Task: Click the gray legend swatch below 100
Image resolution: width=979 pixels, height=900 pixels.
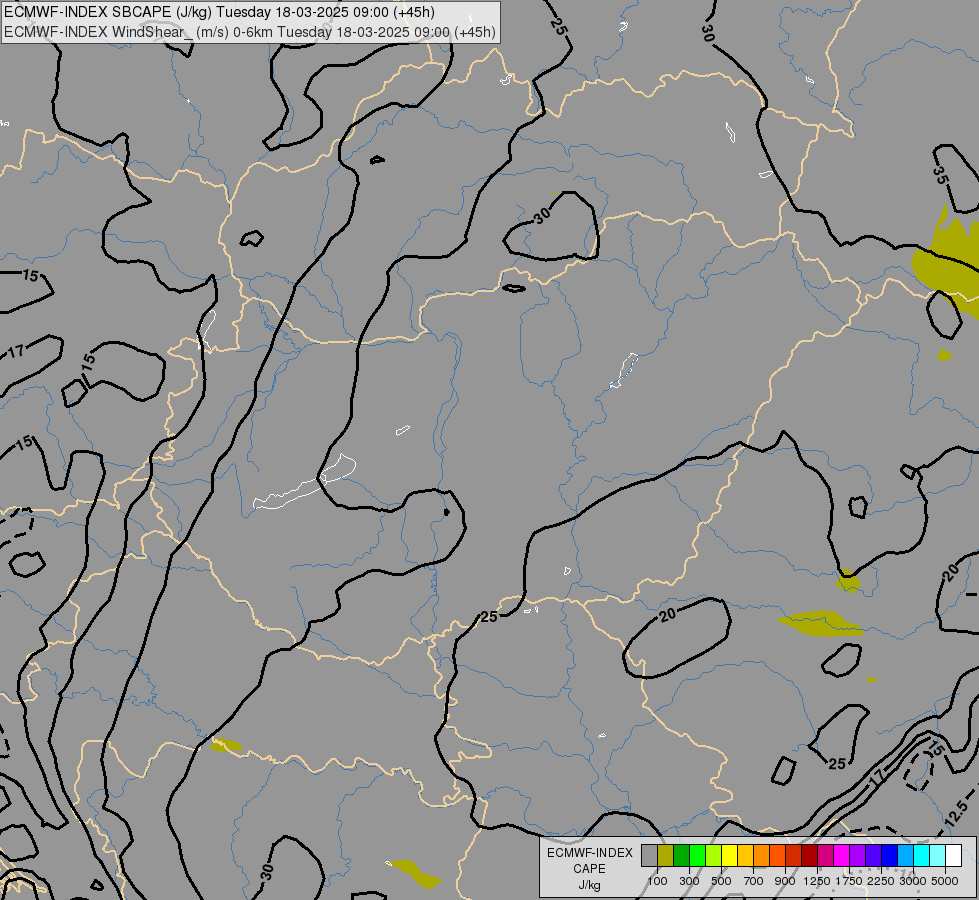Action: [649, 855]
